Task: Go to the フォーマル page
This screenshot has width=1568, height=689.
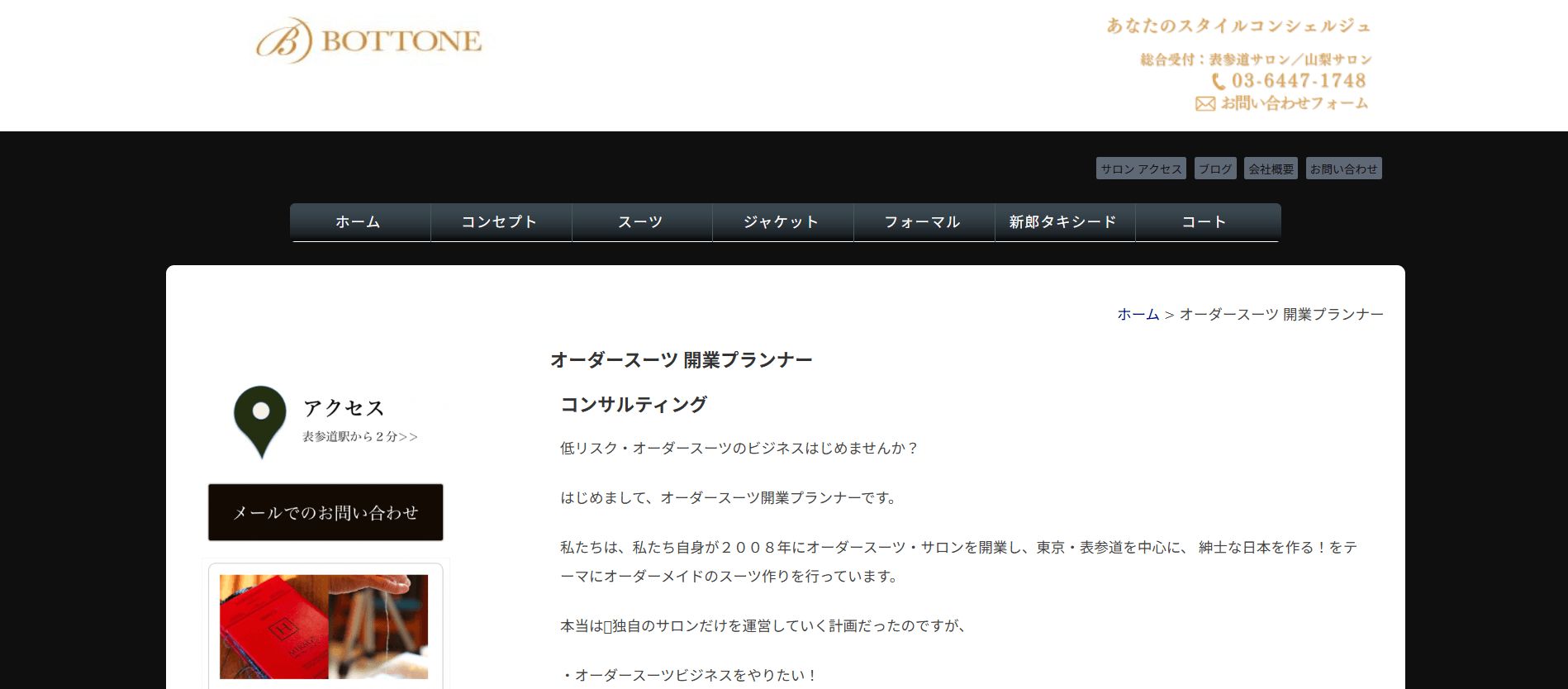Action: click(x=924, y=222)
